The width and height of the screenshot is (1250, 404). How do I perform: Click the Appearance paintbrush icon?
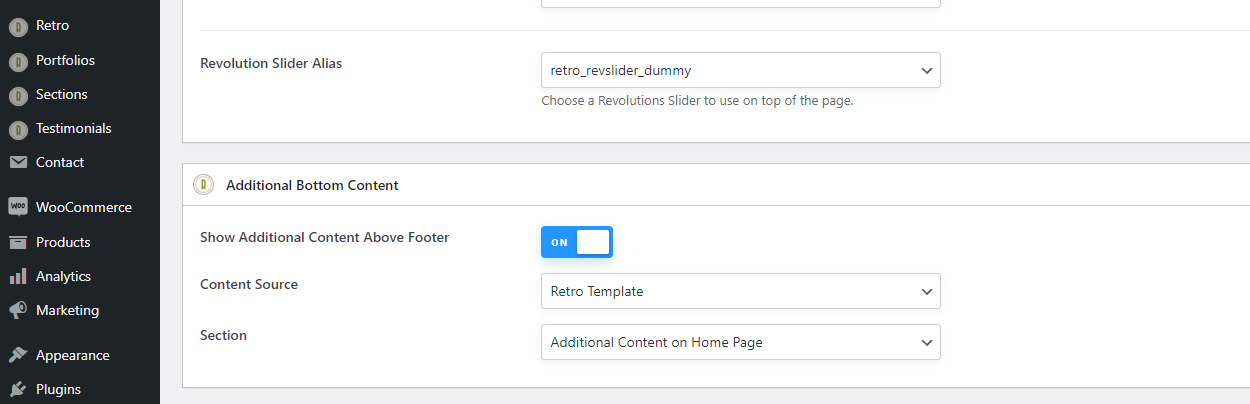click(x=18, y=355)
